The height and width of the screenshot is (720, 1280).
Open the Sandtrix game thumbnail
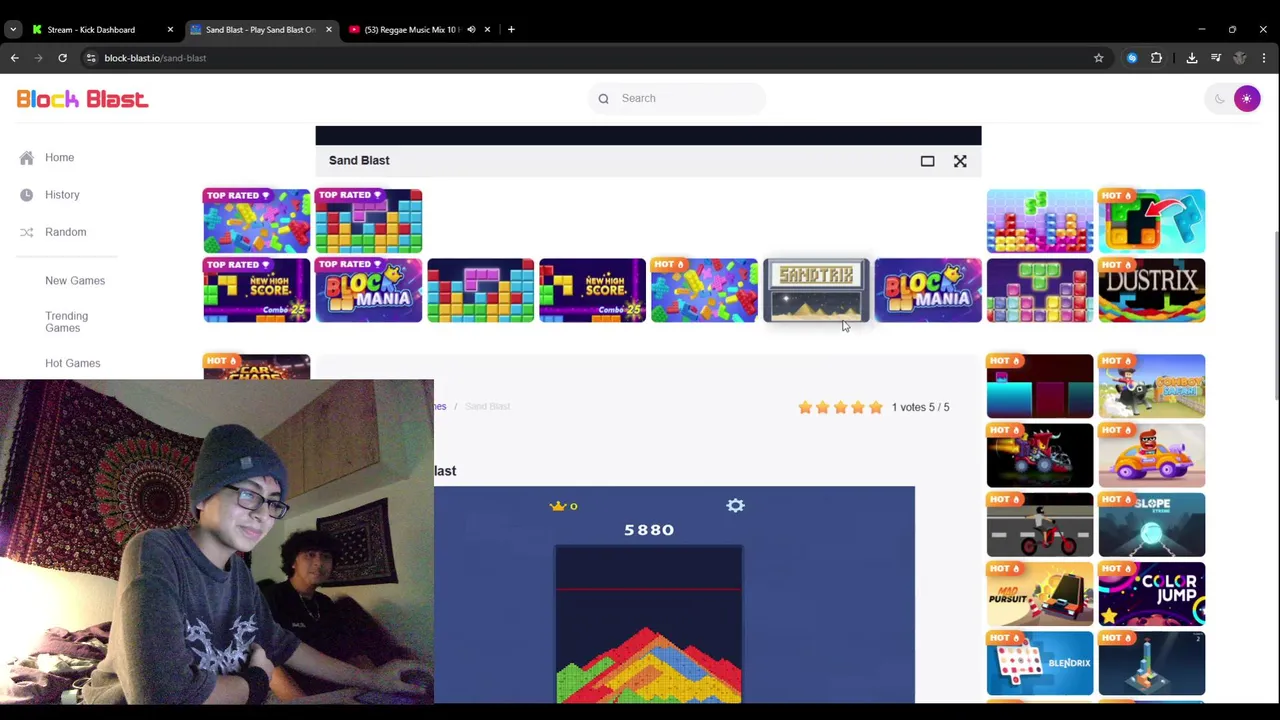(816, 291)
